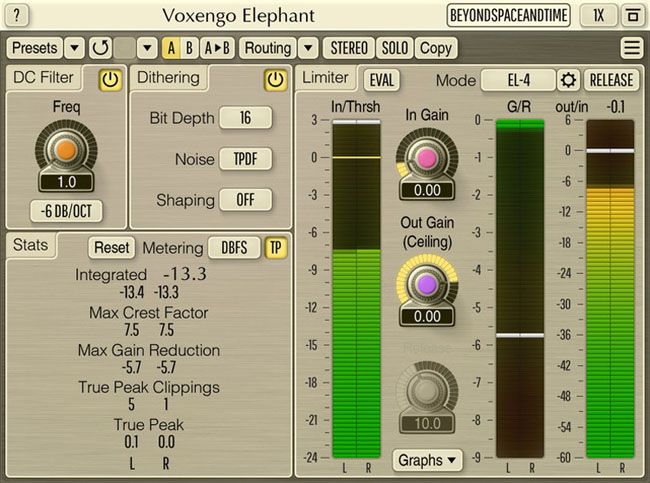Toggle the EVAL button in Limiter

point(381,80)
